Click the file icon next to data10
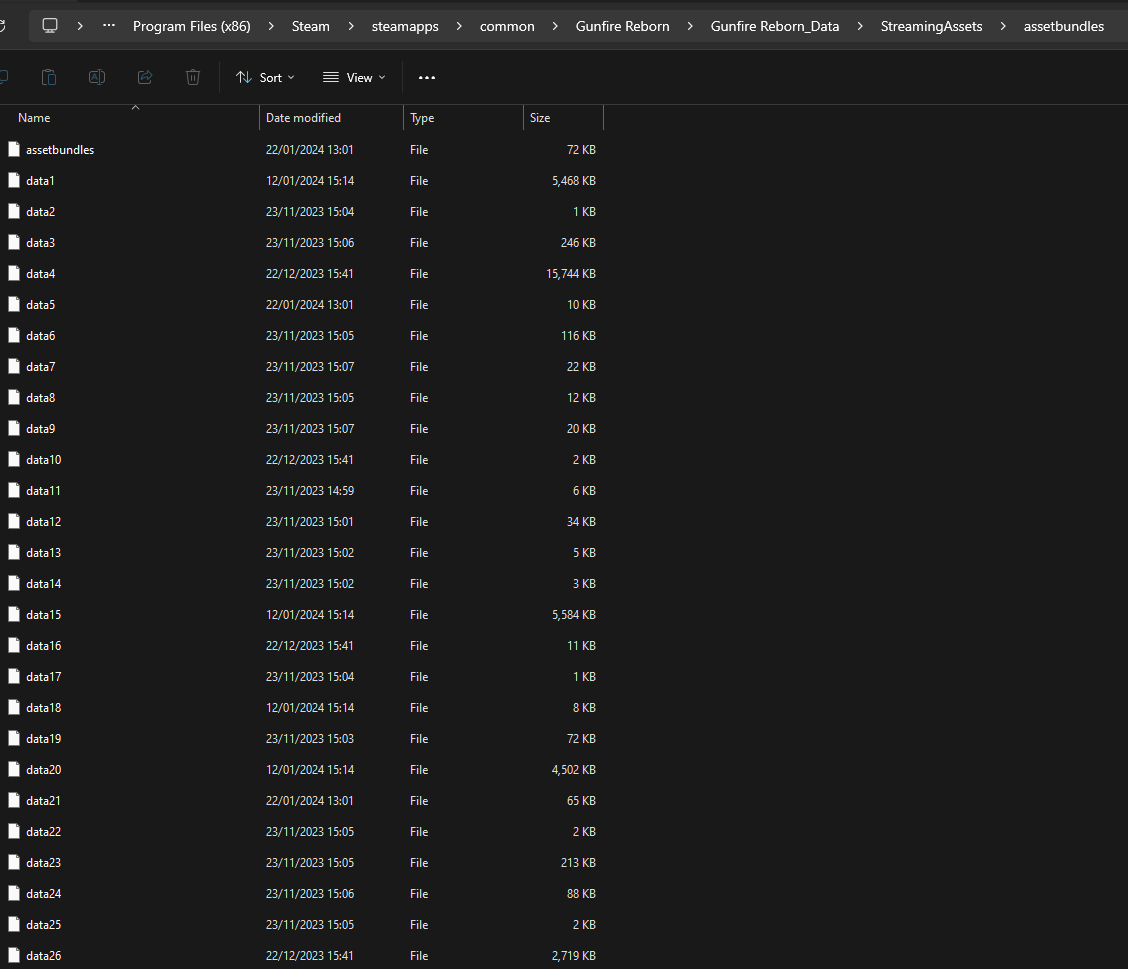The width and height of the screenshot is (1128, 969). (14, 459)
